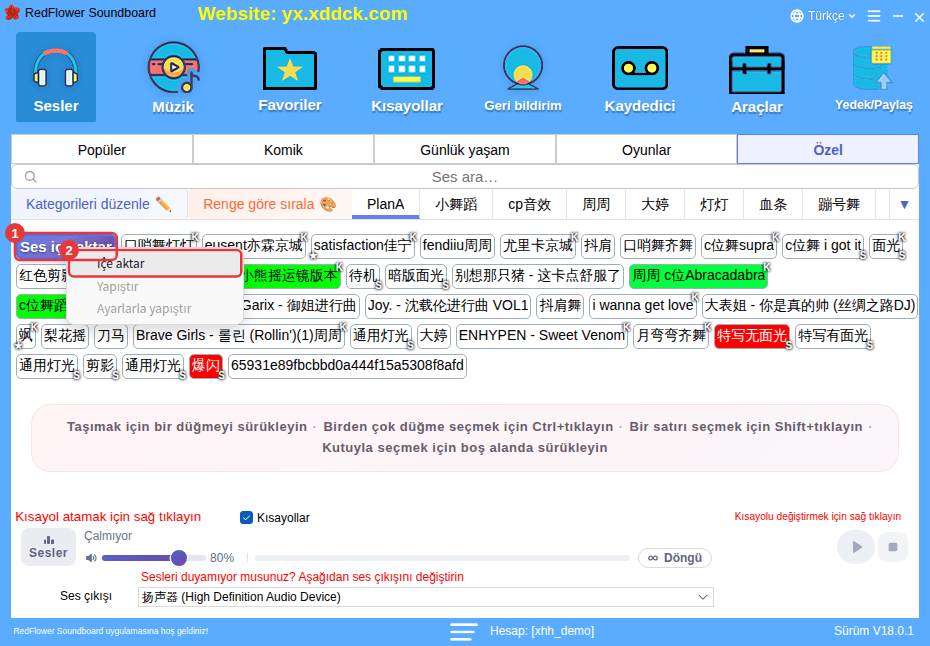
Task: Click the playback progress bar
Action: click(442, 558)
